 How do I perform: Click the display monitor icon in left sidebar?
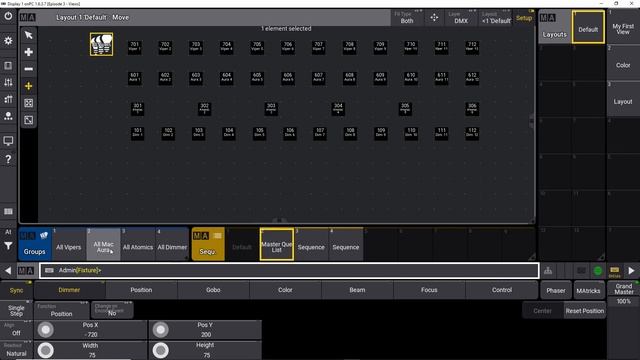pyautogui.click(x=8, y=141)
